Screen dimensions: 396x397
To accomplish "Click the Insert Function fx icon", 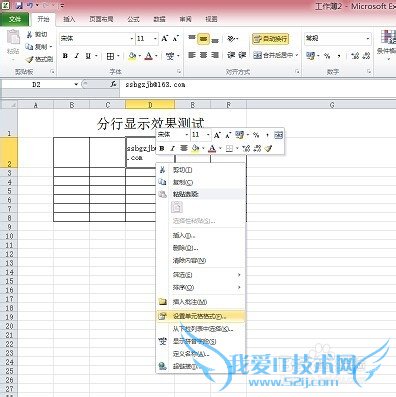I will [113, 84].
